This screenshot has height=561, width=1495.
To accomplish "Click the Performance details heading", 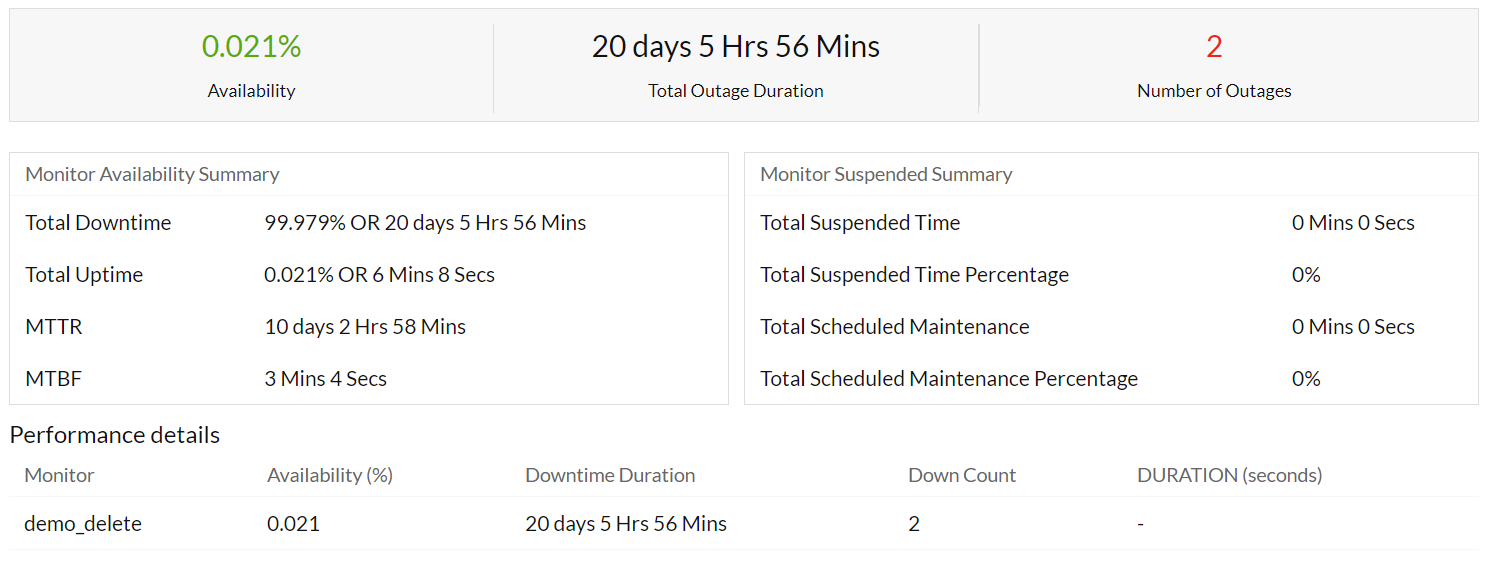I will point(114,435).
